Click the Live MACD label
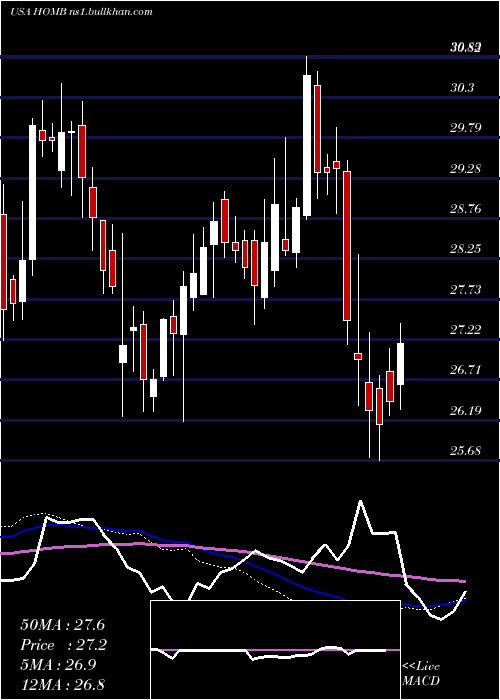 pos(421,673)
